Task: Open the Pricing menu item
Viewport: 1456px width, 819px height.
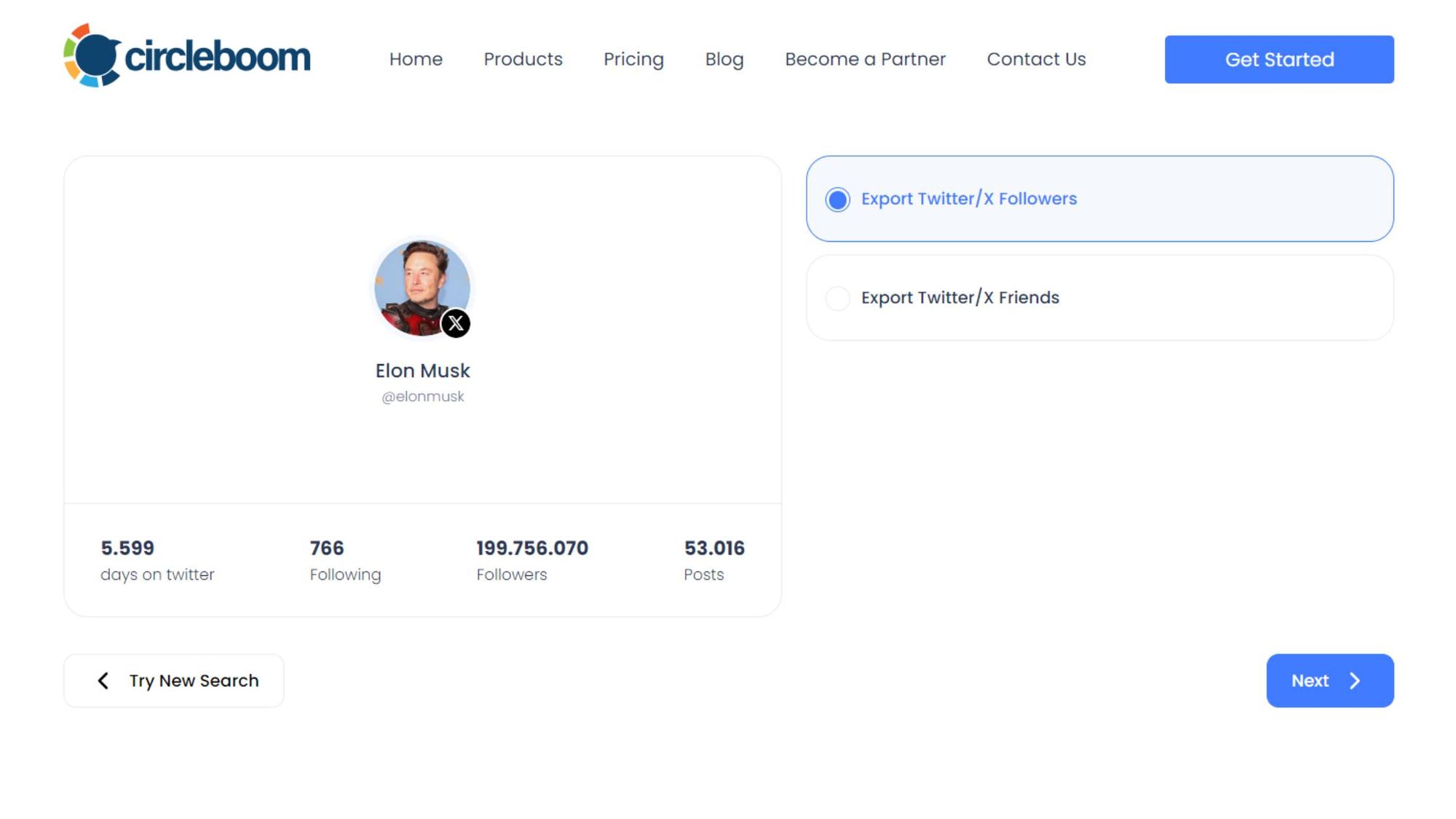Action: click(634, 59)
